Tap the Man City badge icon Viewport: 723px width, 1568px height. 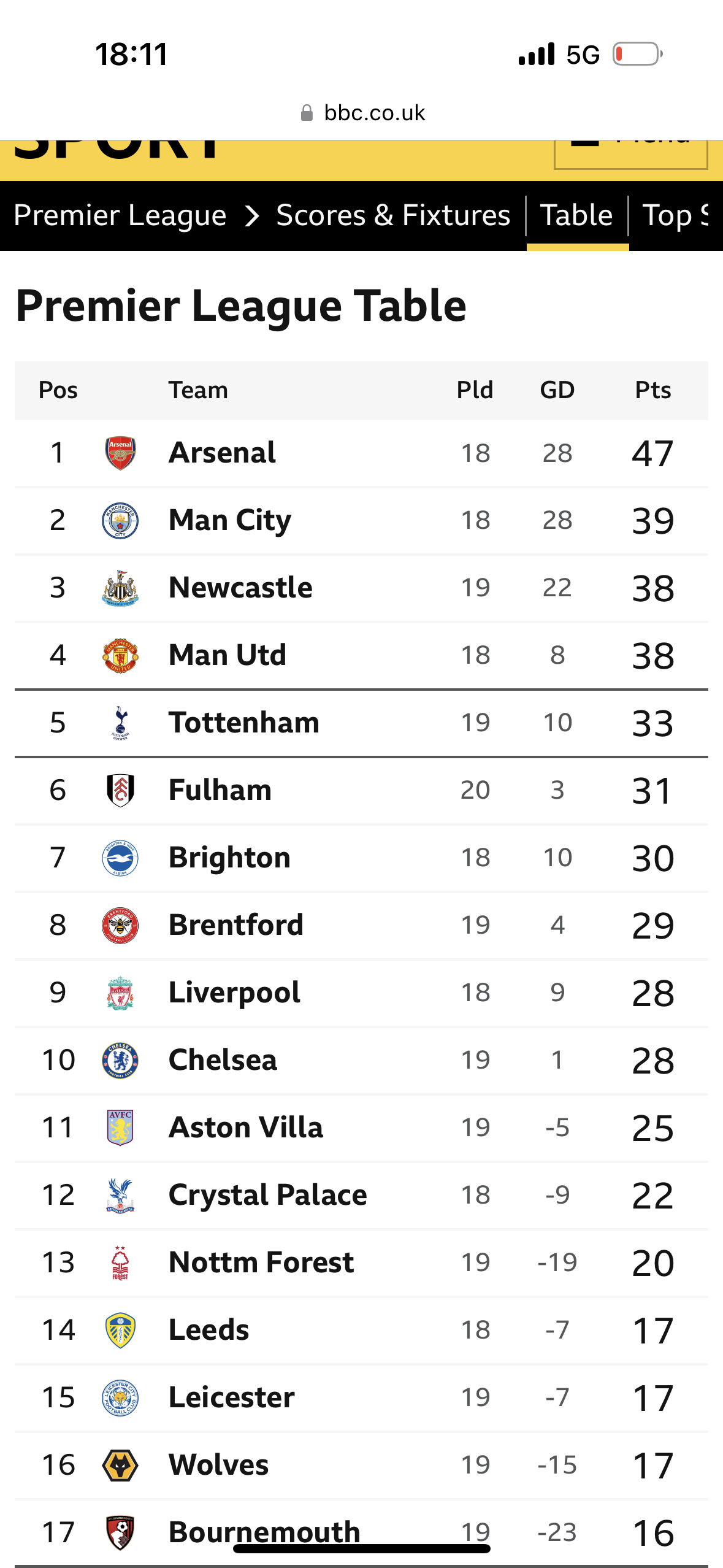pos(120,521)
